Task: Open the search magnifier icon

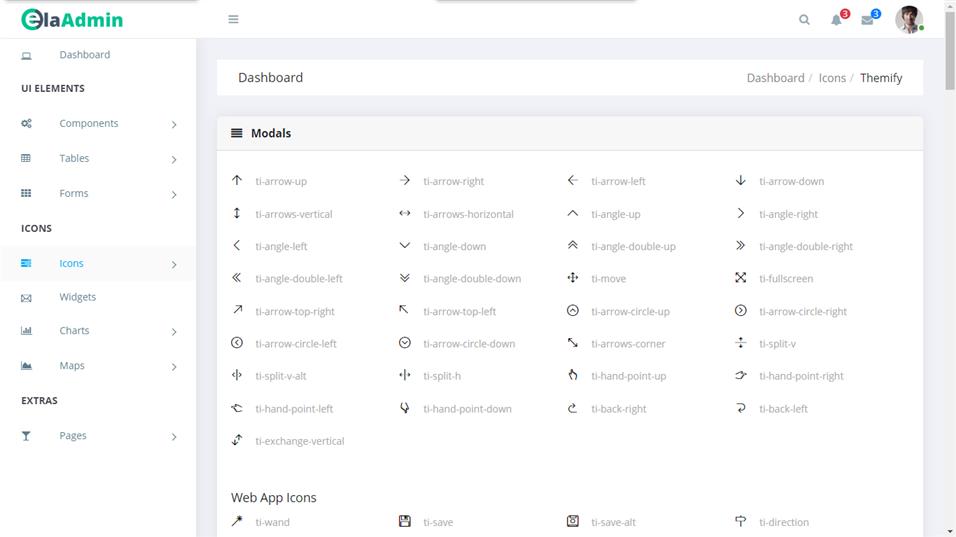Action: [804, 20]
